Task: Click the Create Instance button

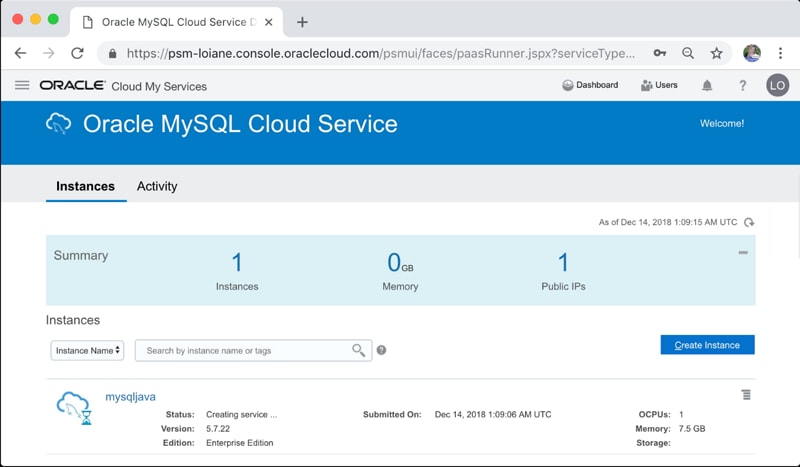Action: point(707,345)
